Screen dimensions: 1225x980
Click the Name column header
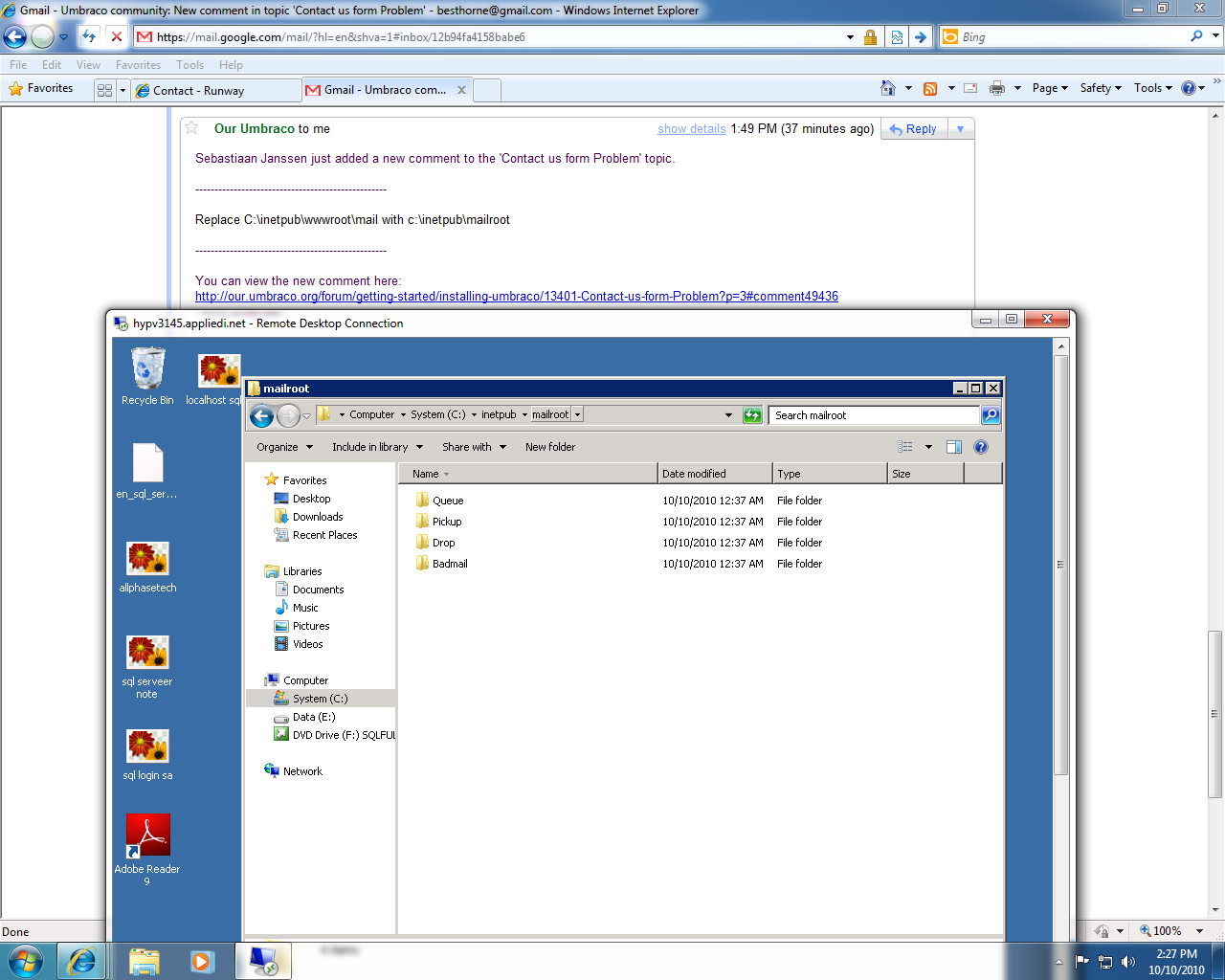tap(528, 474)
